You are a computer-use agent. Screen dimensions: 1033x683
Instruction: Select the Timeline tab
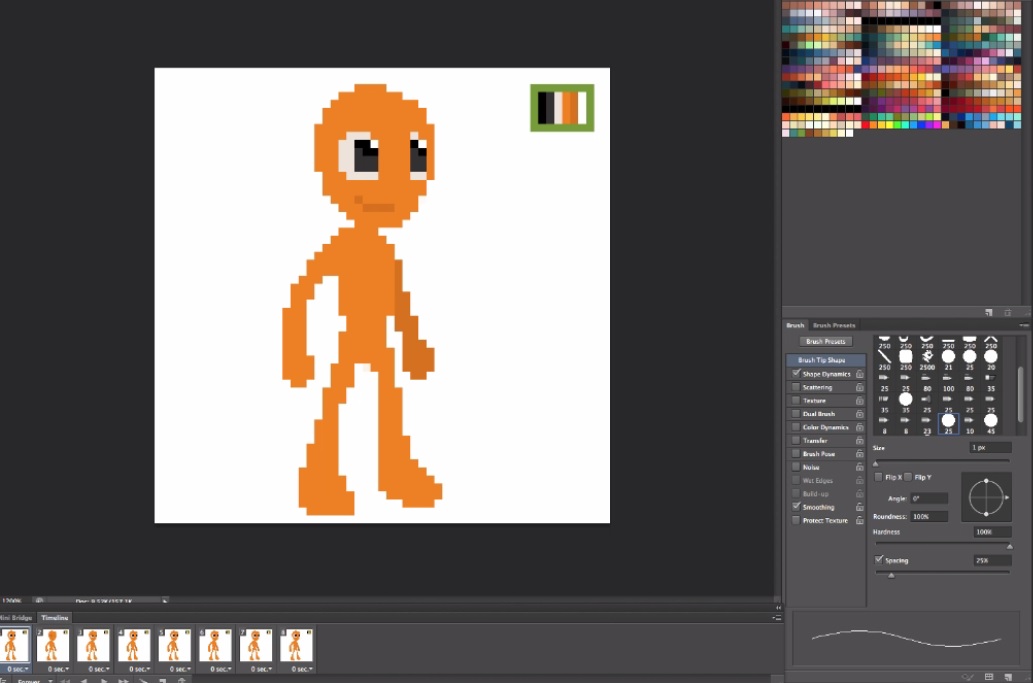pyautogui.click(x=55, y=618)
